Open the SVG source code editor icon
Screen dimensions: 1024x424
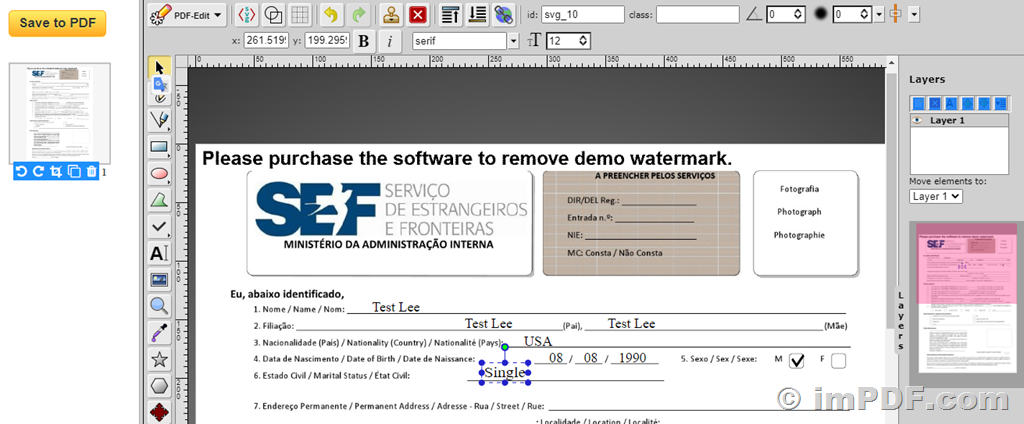tap(246, 14)
